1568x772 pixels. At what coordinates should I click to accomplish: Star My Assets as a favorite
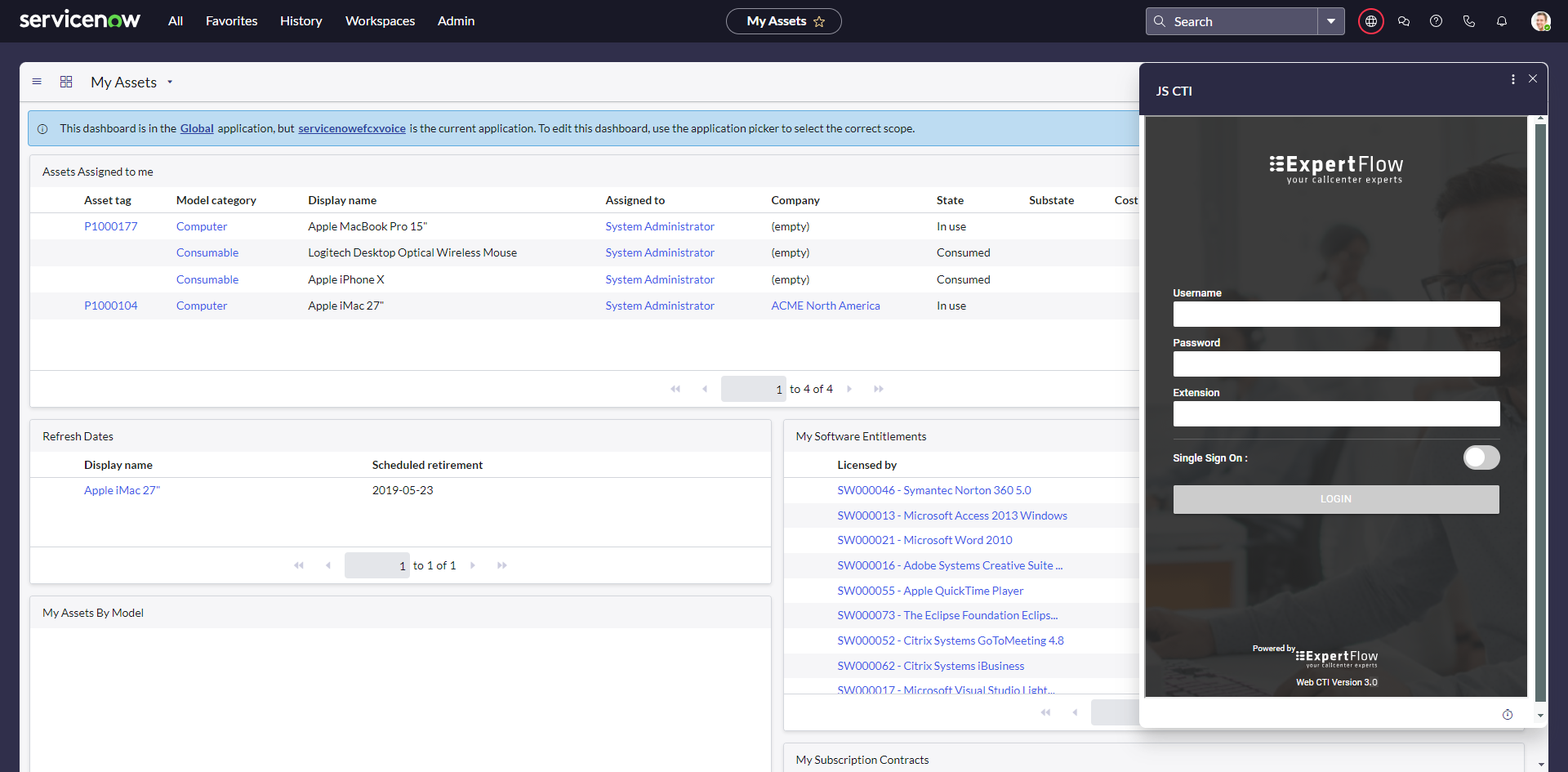[x=819, y=21]
